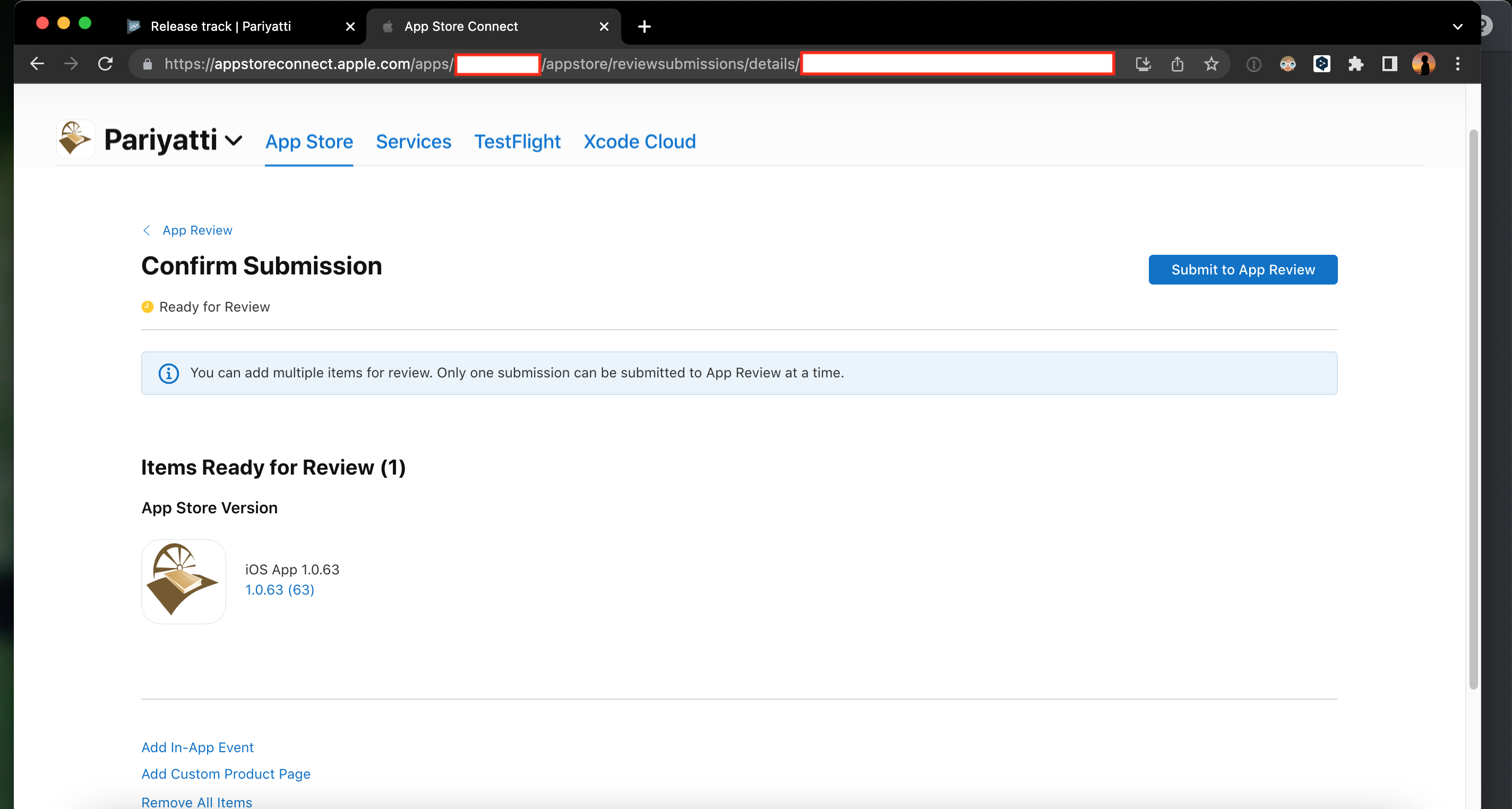Select the App Store Connect tab
Screen dimensions: 1512x809
click(493, 27)
